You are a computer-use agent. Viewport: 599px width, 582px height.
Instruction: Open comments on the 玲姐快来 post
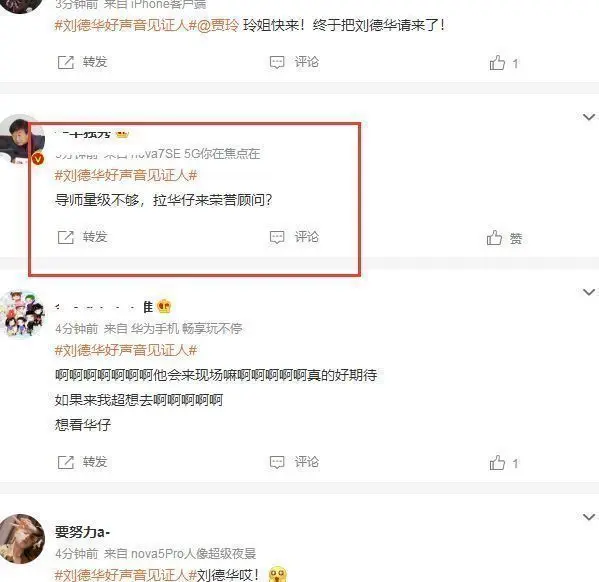click(294, 62)
